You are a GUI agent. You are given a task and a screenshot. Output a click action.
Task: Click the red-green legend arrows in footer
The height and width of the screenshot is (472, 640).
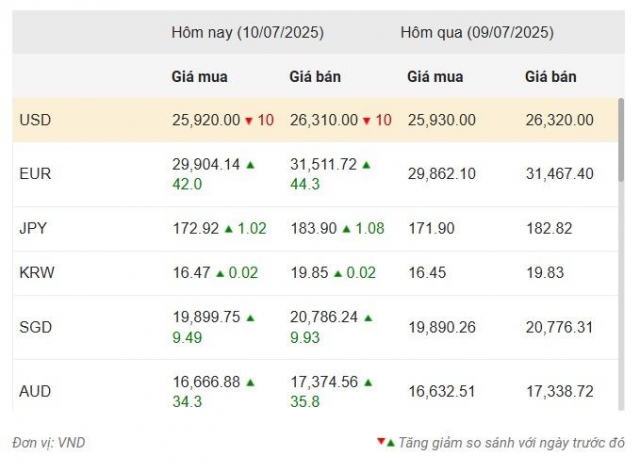386,442
